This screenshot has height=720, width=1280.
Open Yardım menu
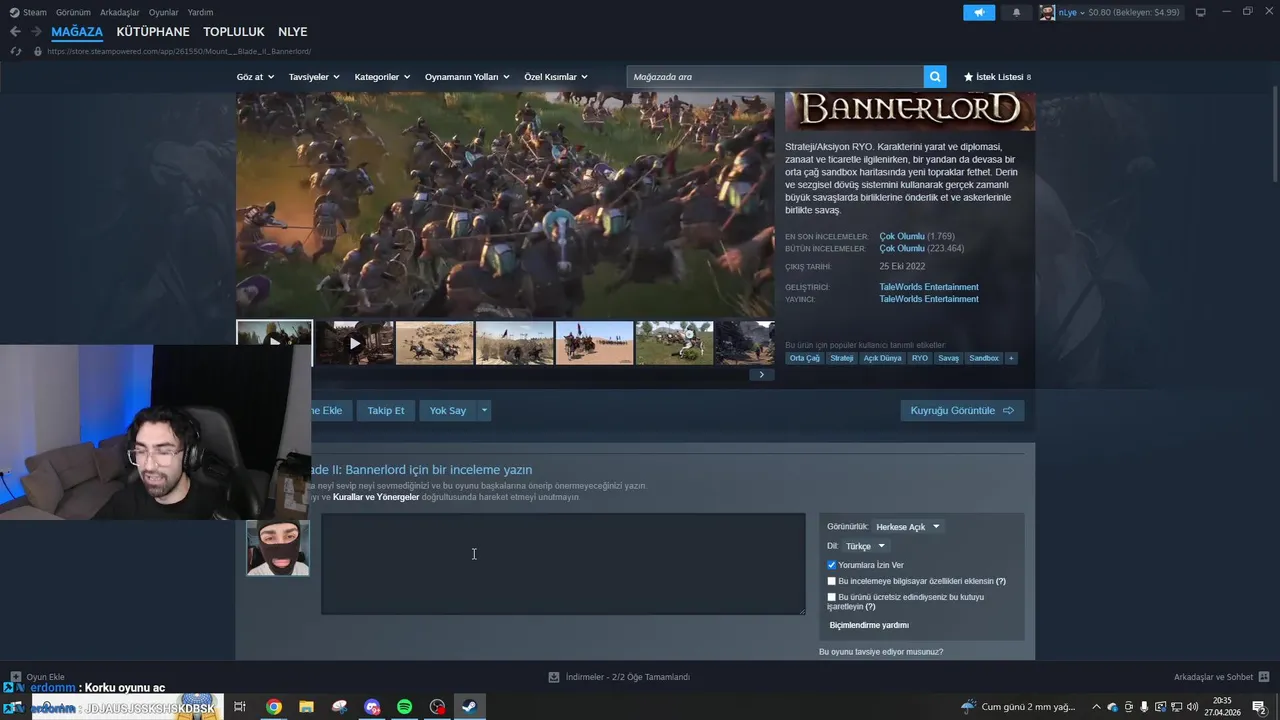[201, 12]
